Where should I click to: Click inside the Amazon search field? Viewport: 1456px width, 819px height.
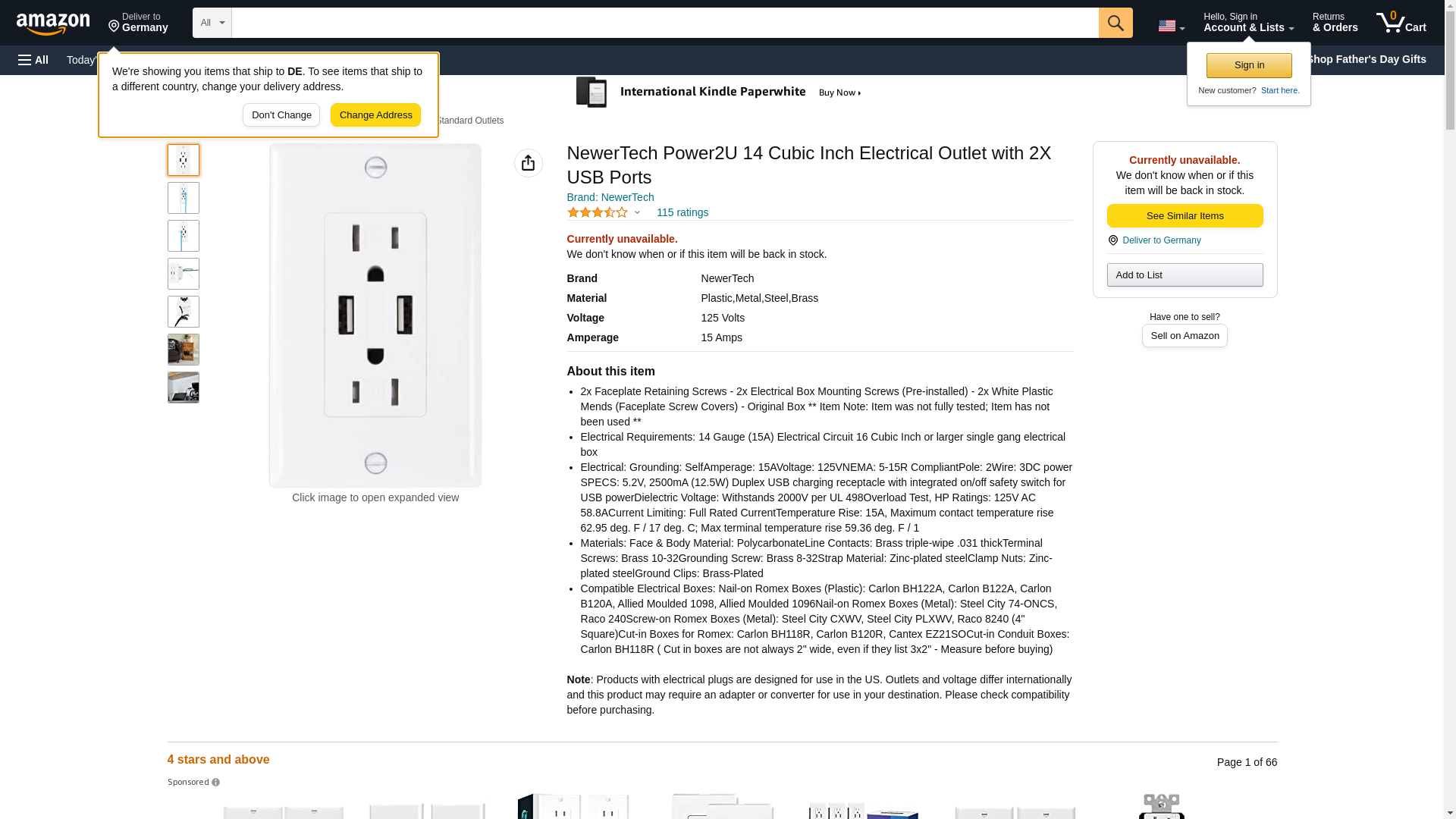pos(664,23)
